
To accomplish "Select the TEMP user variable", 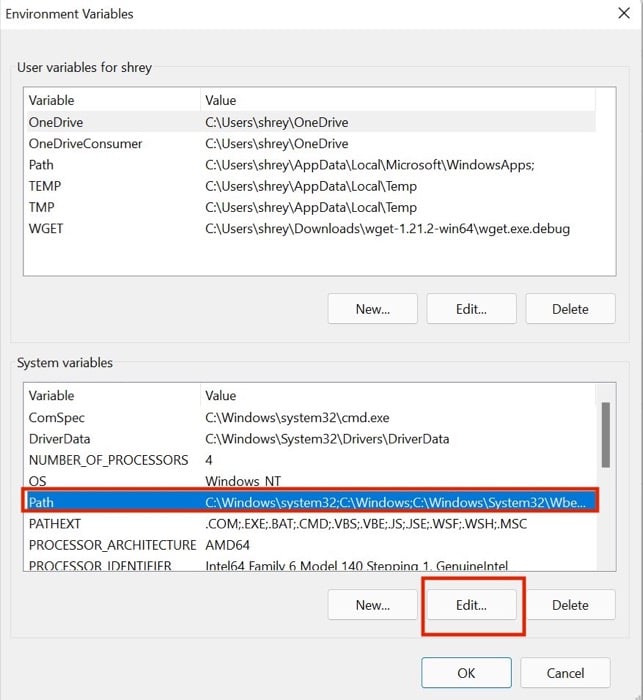I will (311, 186).
